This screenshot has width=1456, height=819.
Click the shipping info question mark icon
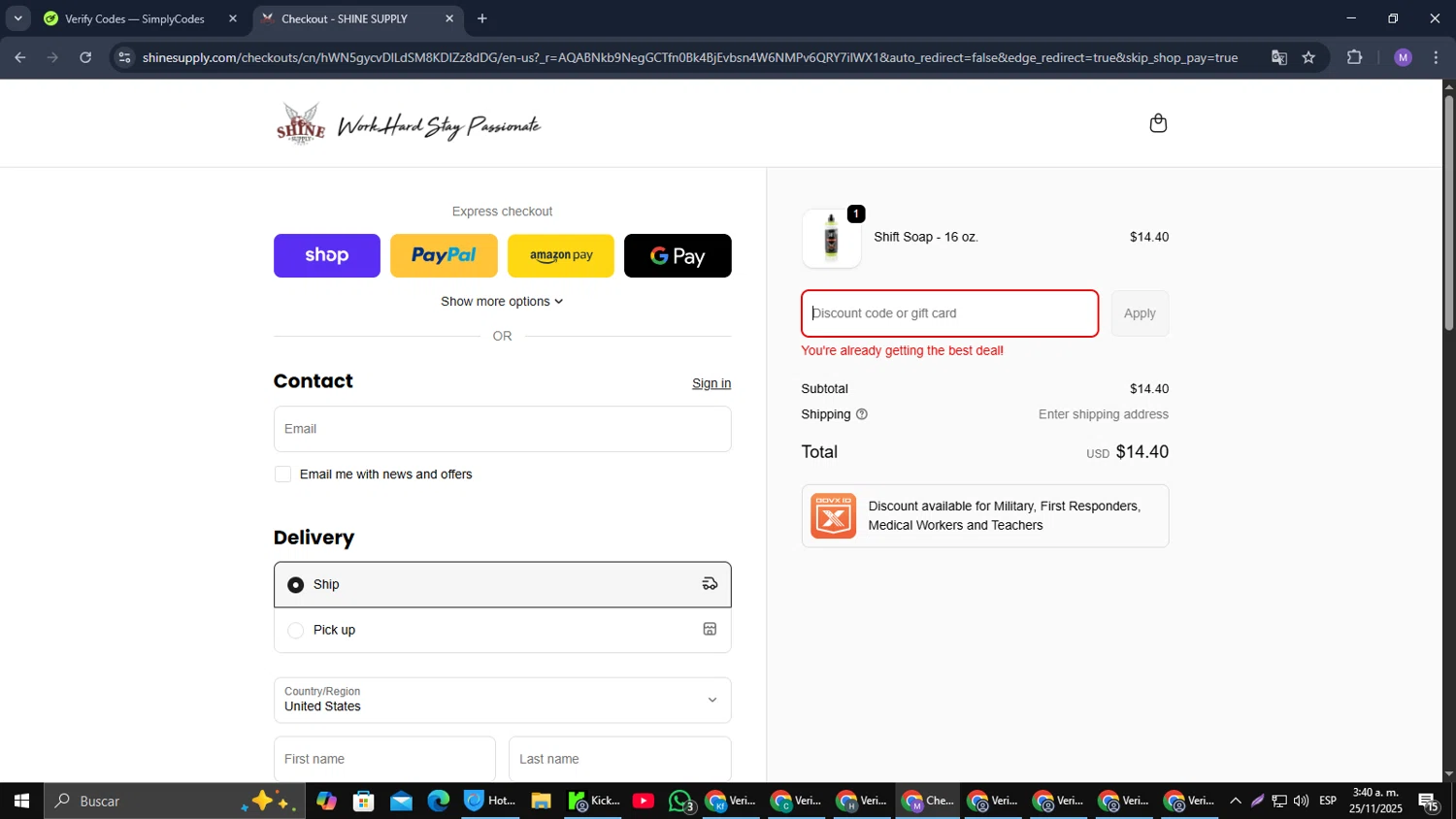point(861,414)
